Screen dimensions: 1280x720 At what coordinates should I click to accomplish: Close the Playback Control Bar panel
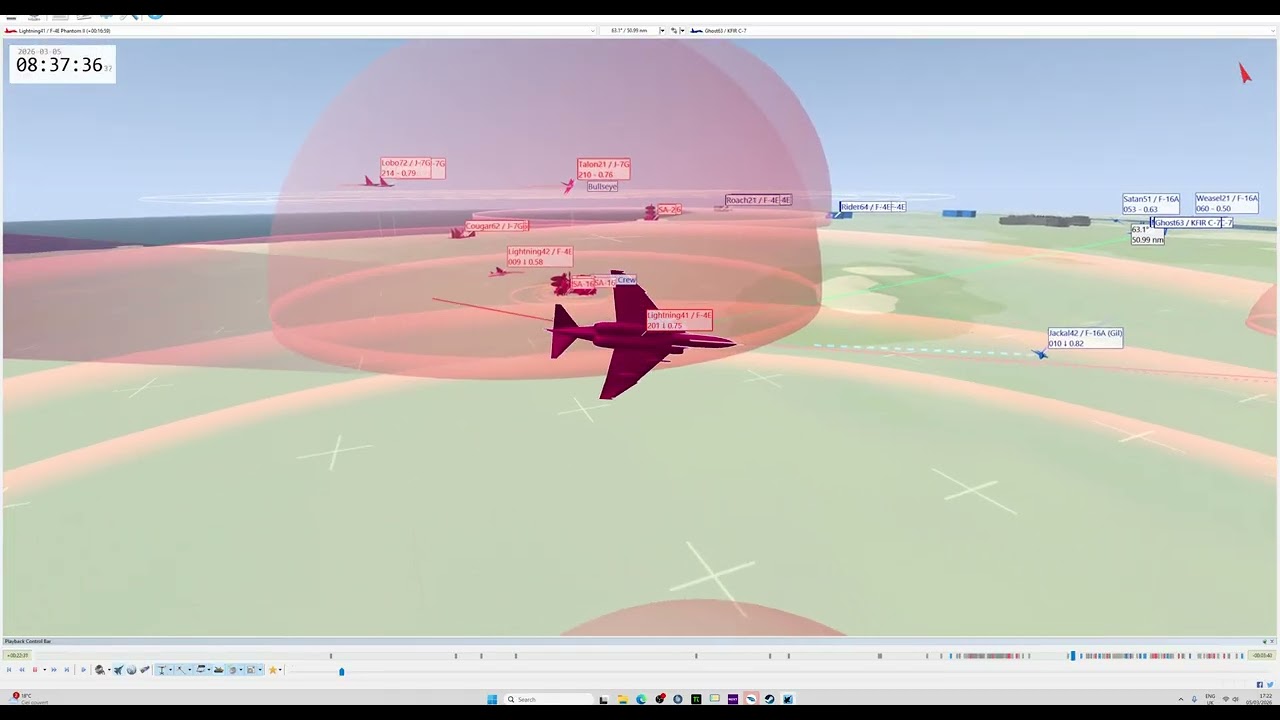[x=1272, y=641]
